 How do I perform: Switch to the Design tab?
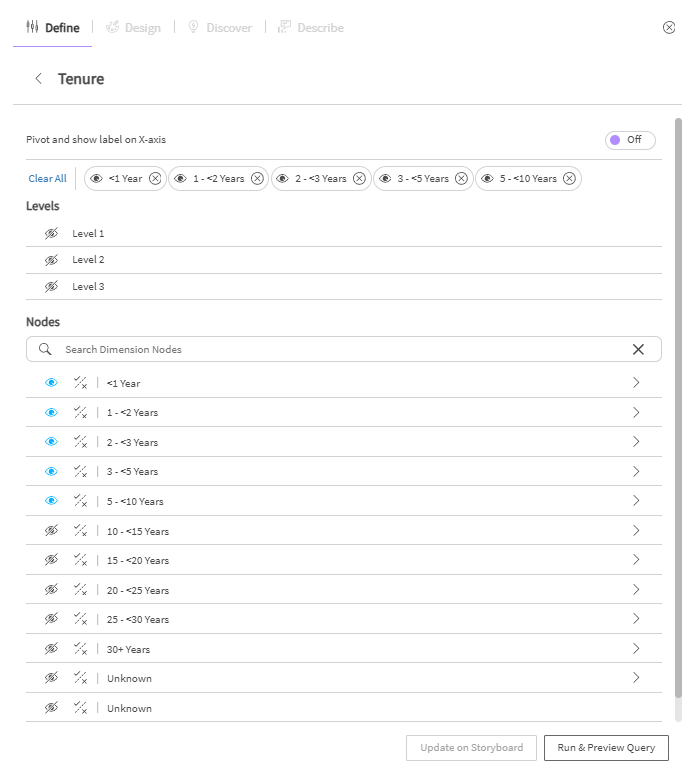tap(133, 28)
